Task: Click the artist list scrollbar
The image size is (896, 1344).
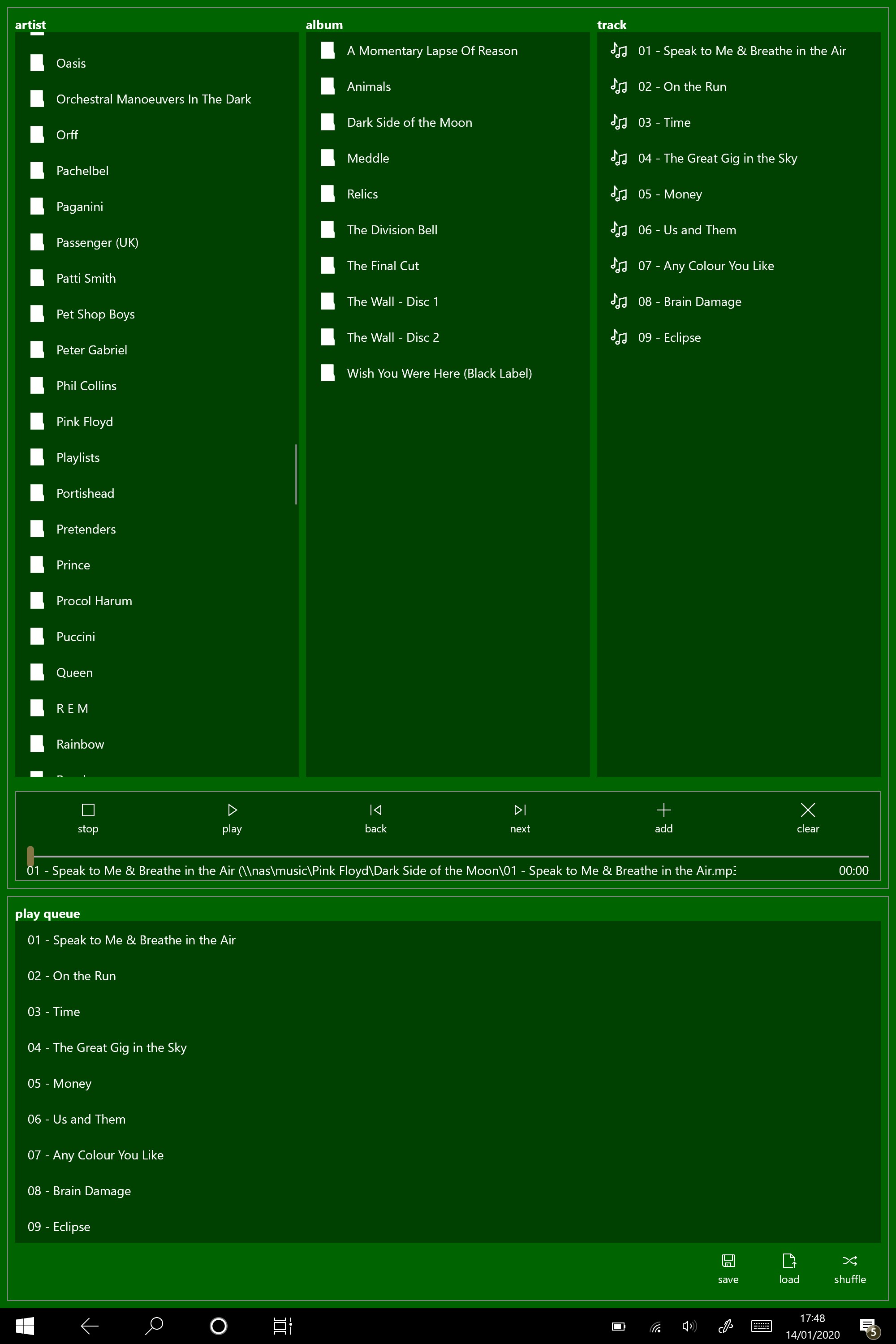Action: pyautogui.click(x=295, y=474)
